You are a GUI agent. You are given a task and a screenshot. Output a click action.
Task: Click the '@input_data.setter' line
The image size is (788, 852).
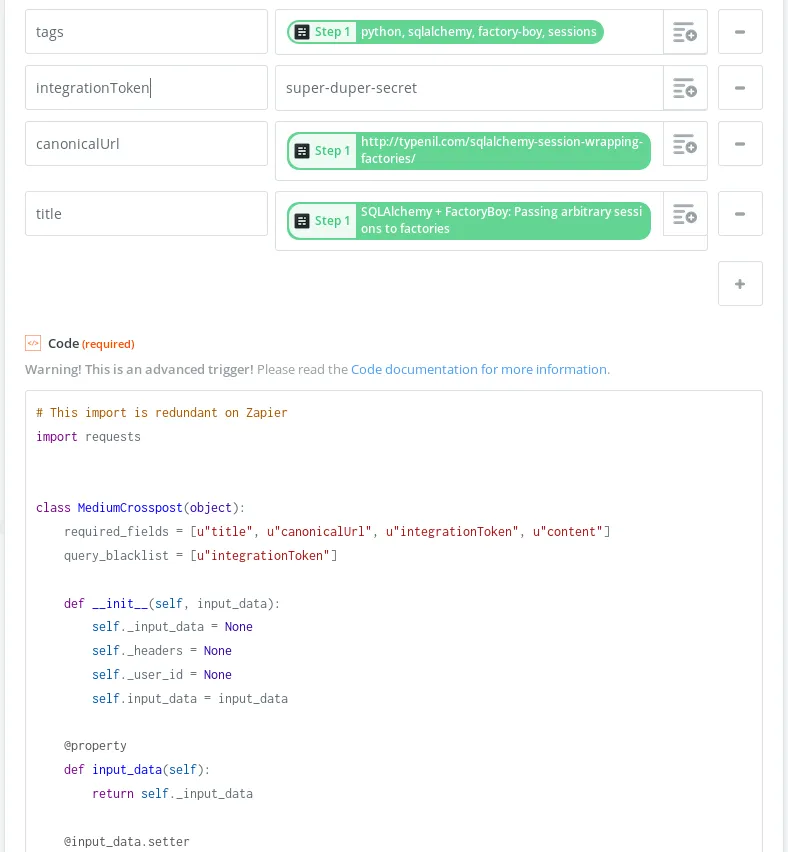pyautogui.click(x=127, y=842)
